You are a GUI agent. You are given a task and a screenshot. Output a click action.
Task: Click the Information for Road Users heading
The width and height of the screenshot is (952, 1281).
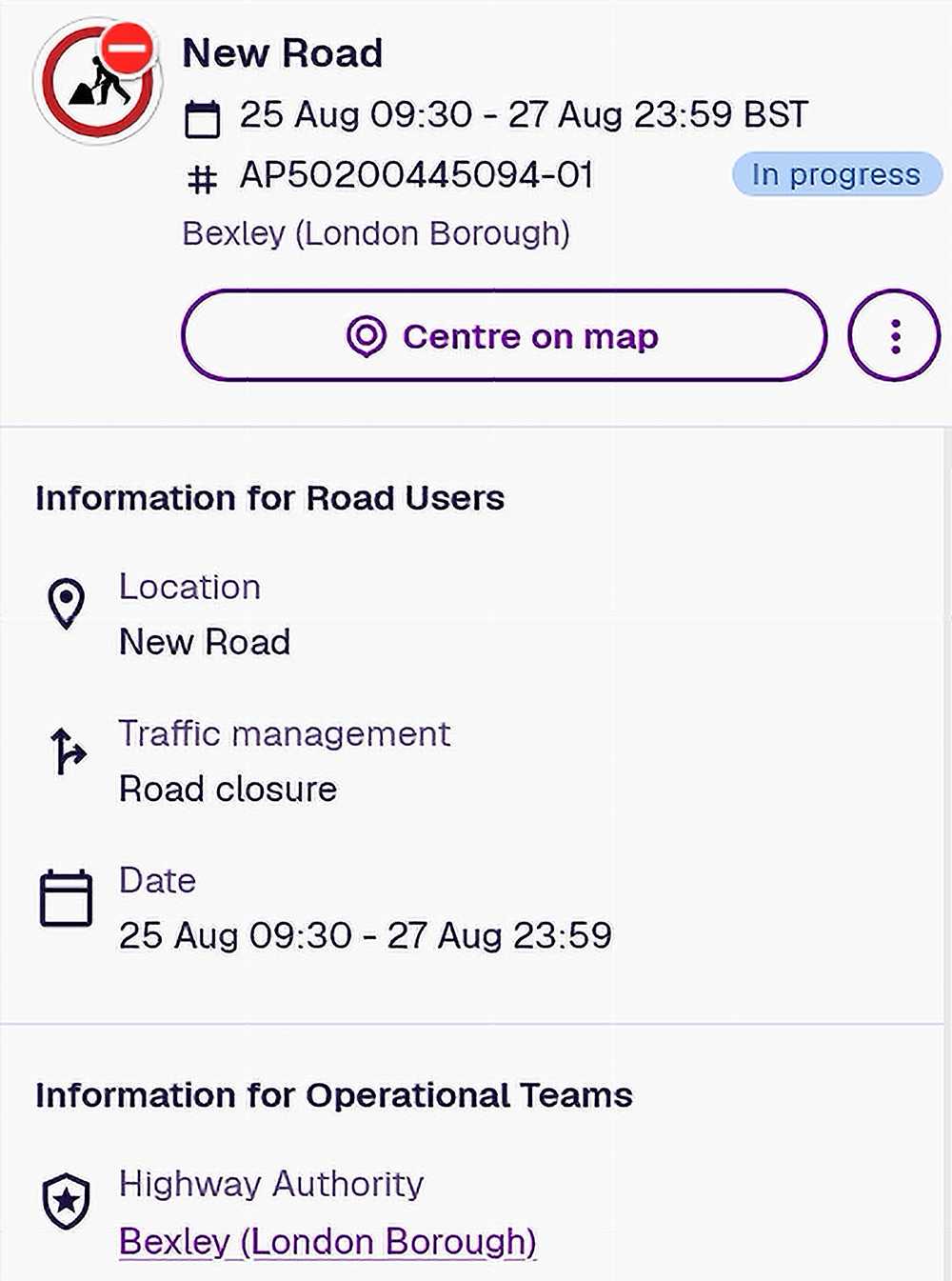(270, 498)
